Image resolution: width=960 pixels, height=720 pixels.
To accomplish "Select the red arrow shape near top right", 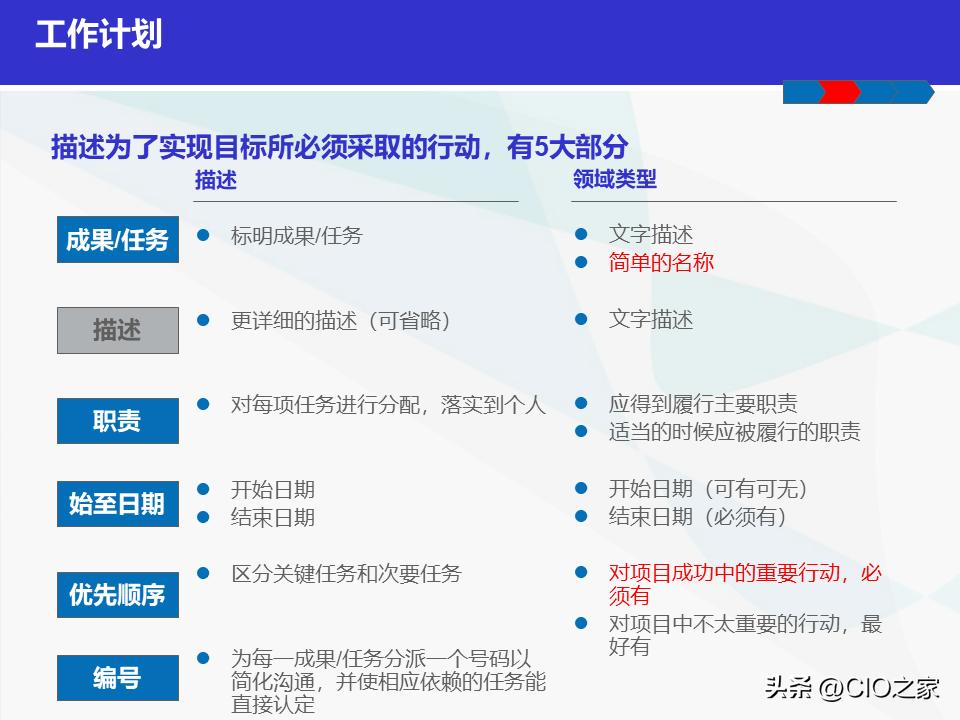I will tap(838, 93).
